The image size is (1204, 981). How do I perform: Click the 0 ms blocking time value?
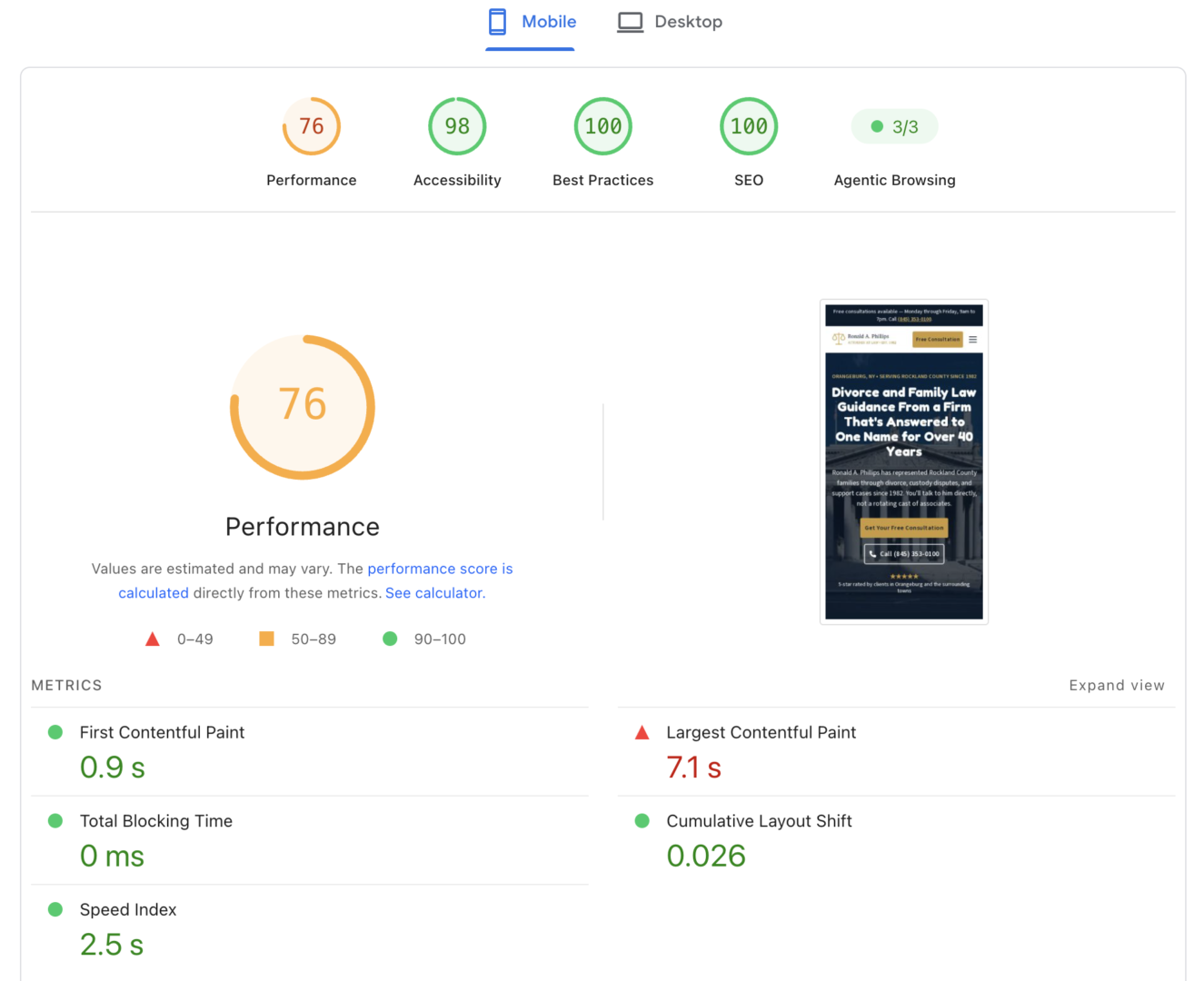click(113, 856)
